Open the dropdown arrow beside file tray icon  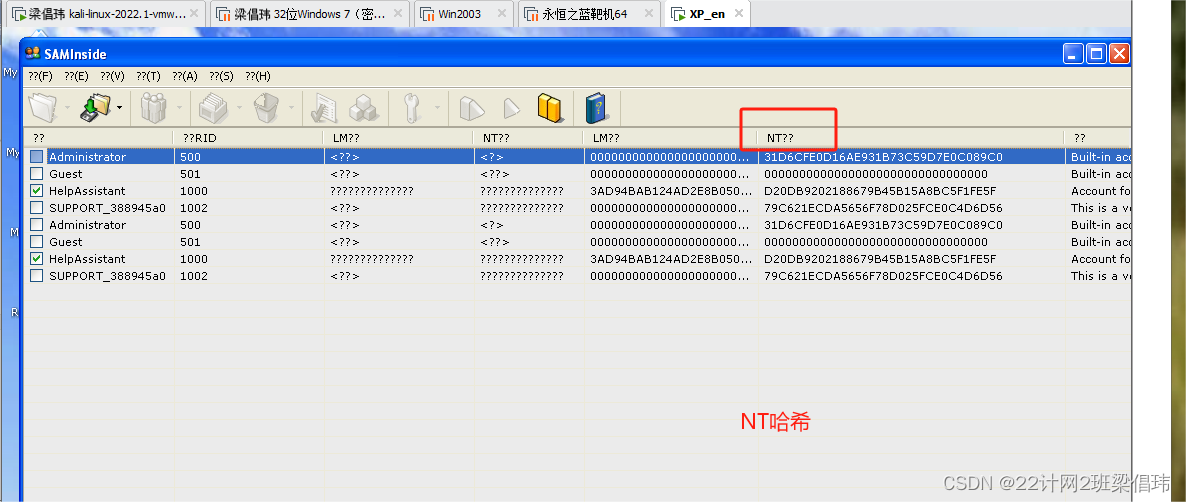pos(239,109)
